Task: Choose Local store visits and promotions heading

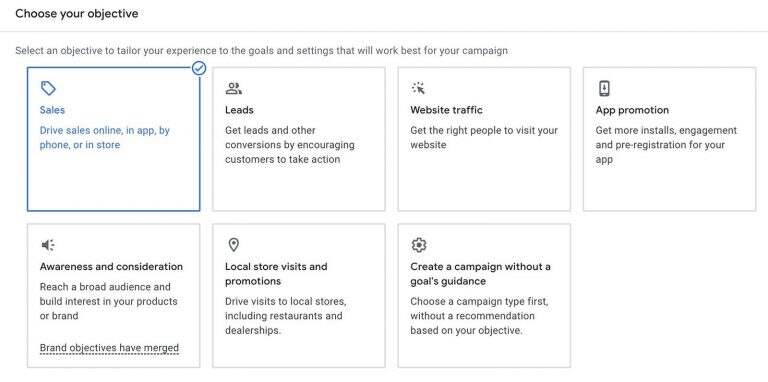Action: point(276,274)
